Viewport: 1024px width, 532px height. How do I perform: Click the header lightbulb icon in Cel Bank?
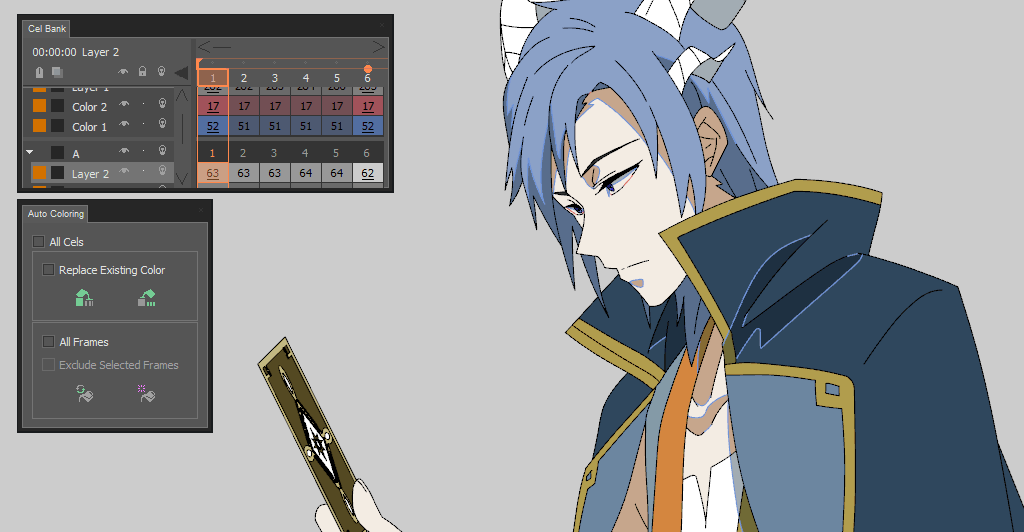(161, 71)
